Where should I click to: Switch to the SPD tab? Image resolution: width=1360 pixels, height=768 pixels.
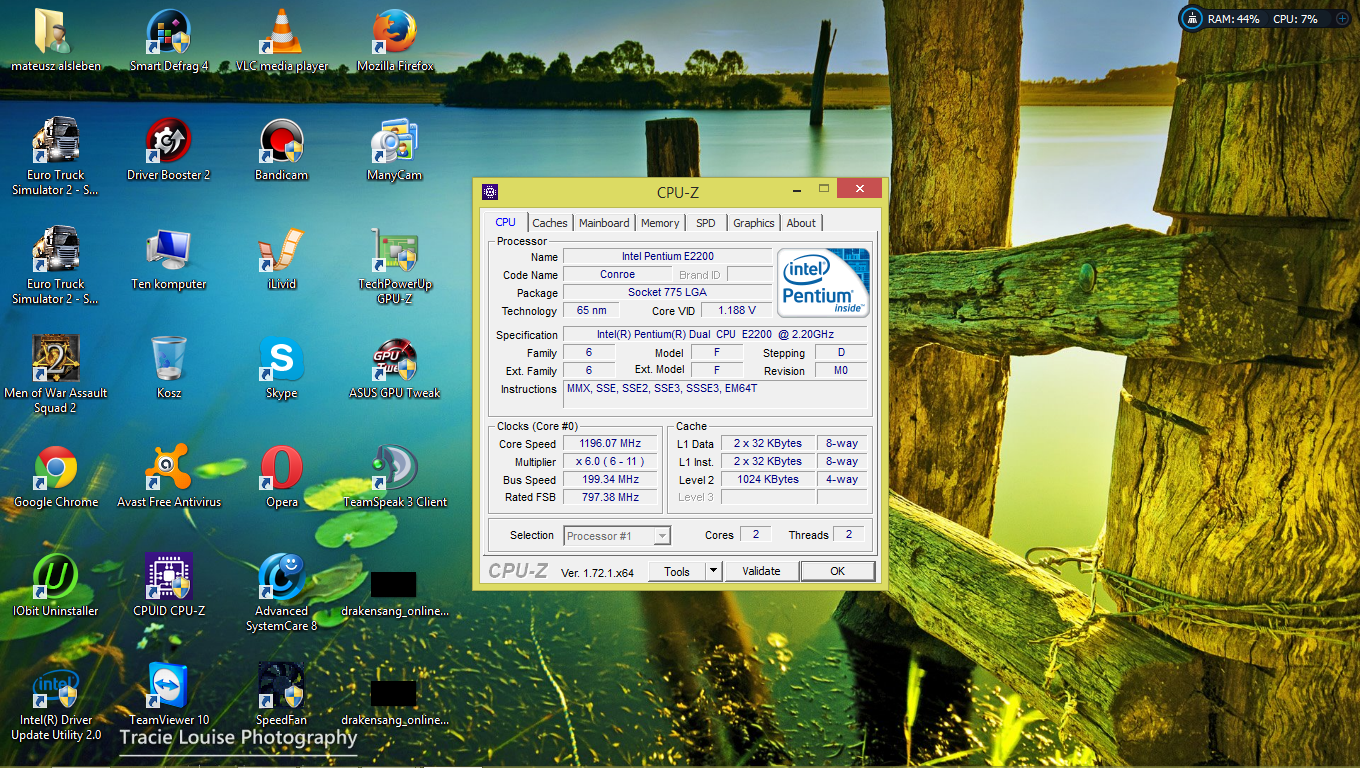point(706,223)
